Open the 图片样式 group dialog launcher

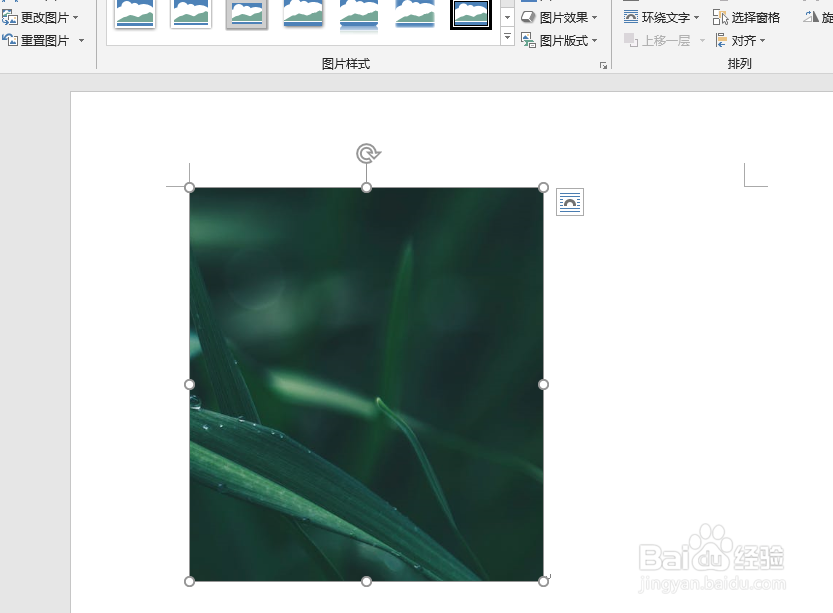[604, 65]
